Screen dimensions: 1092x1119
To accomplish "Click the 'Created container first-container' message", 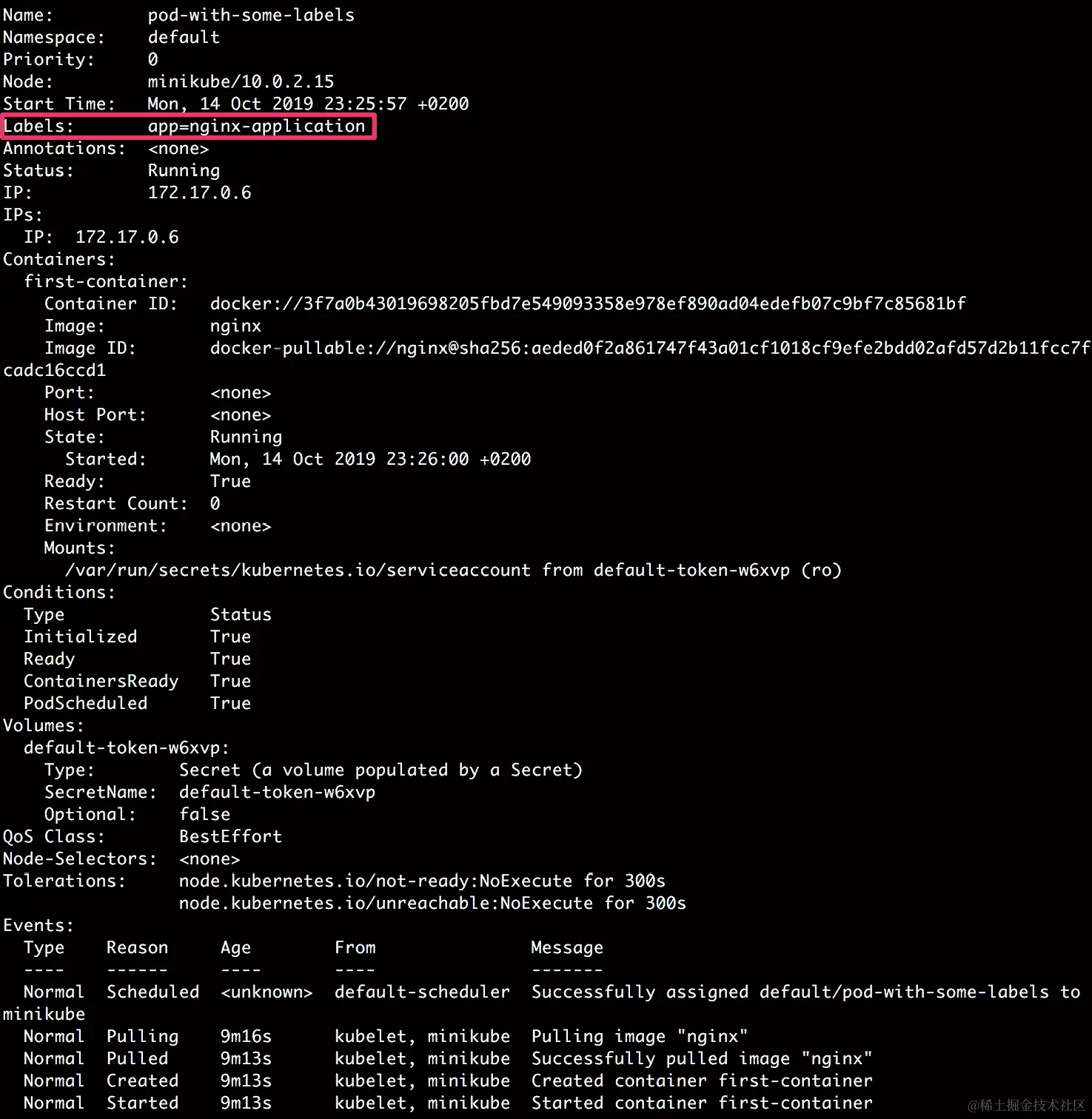I will point(702,1081).
